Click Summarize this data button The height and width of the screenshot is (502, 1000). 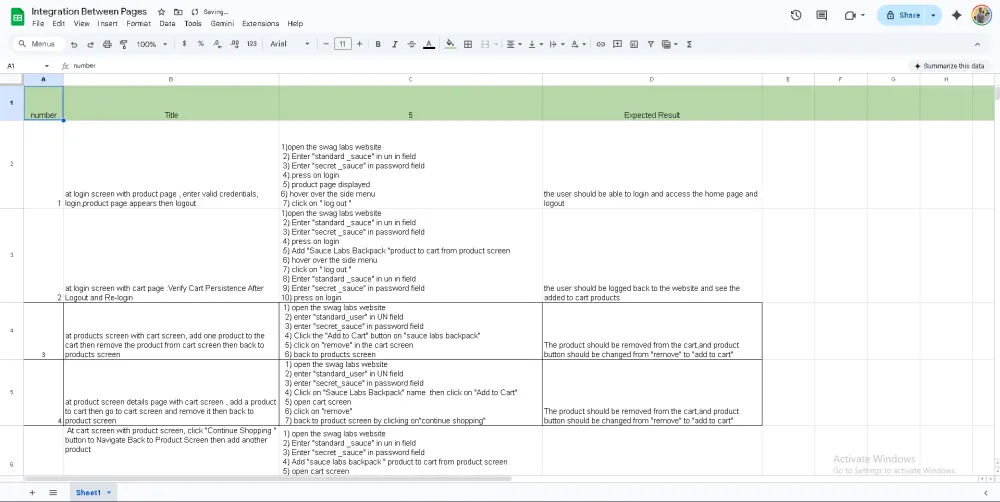pos(949,66)
